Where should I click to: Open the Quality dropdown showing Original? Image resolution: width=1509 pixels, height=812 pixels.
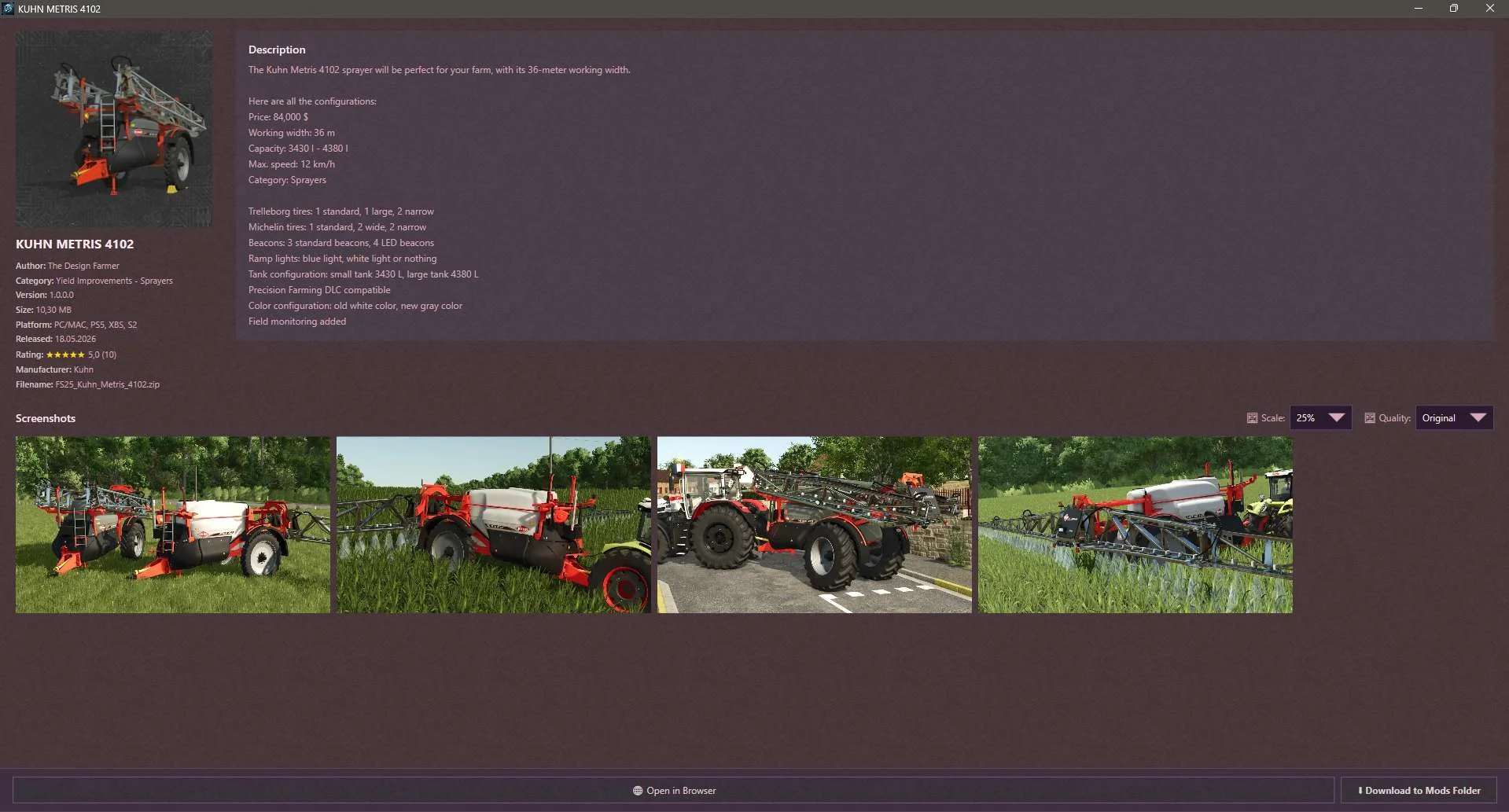(1454, 418)
